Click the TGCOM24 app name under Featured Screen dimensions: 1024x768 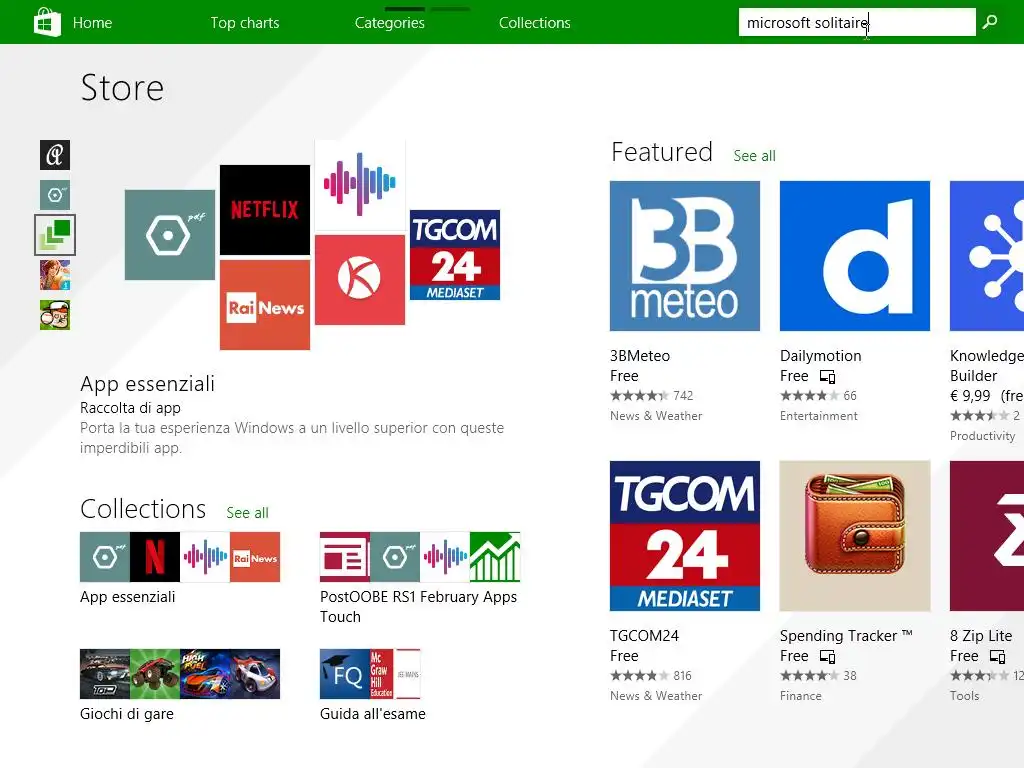[x=645, y=636]
